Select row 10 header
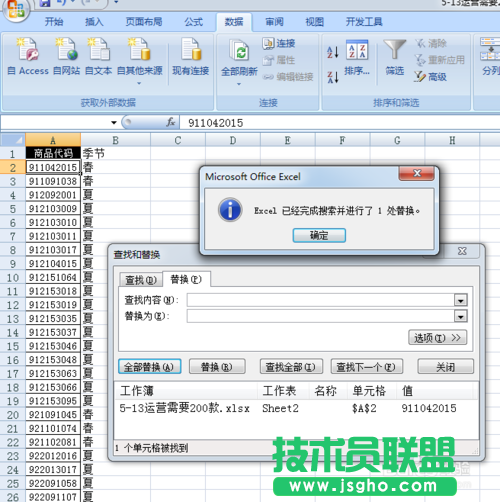Image resolution: width=500 pixels, height=502 pixels. click(x=13, y=278)
